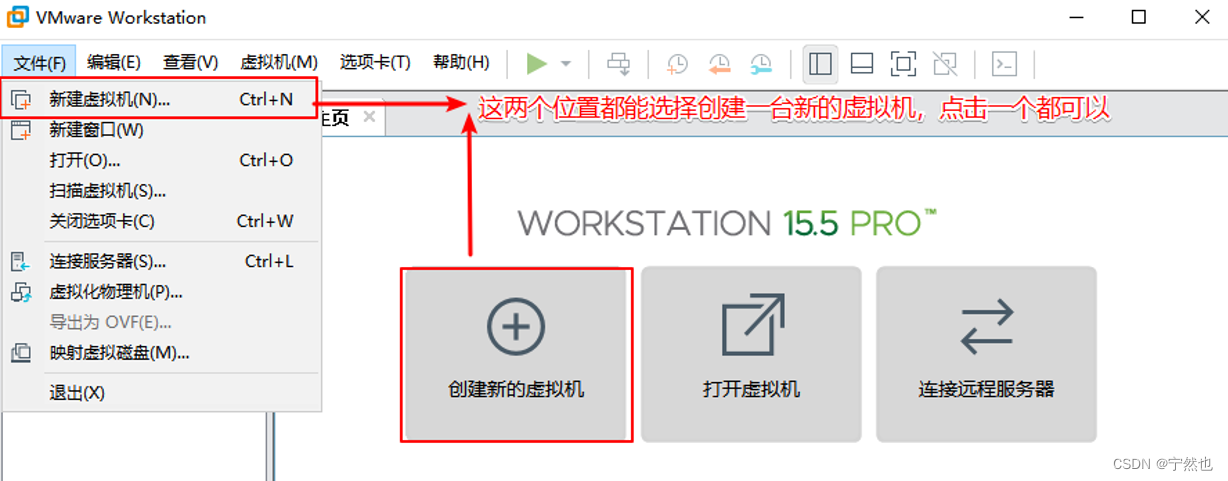The height and width of the screenshot is (481, 1228).
Task: Open the 编辑(E) menu
Action: (x=114, y=63)
